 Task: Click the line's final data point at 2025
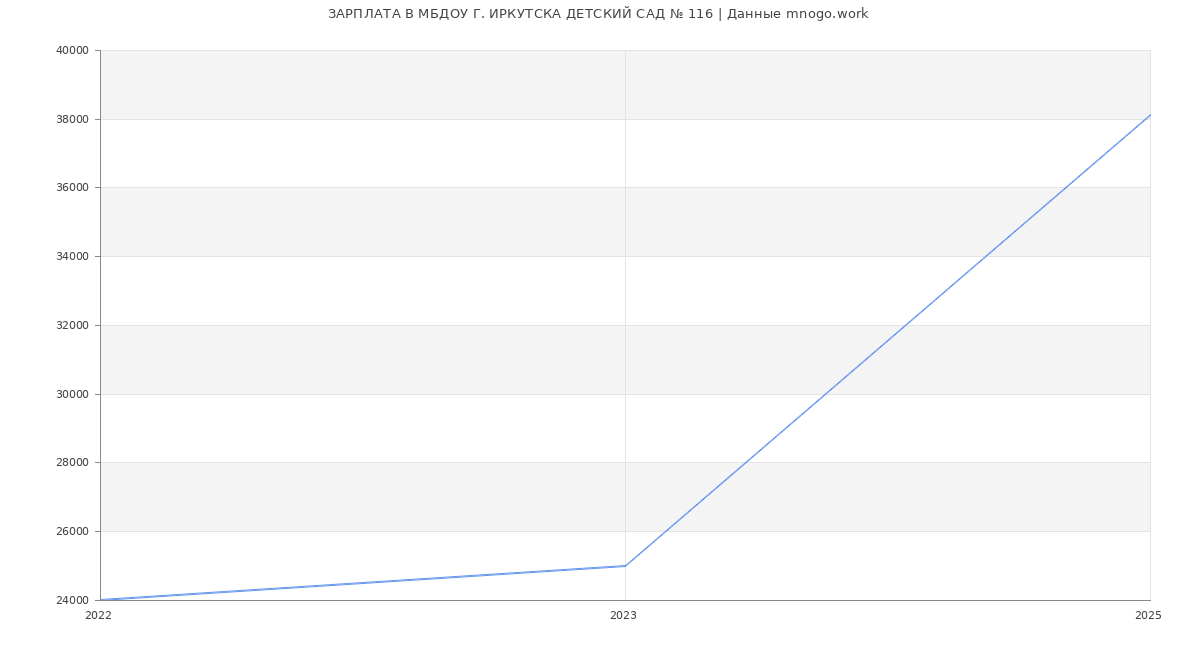1150,115
